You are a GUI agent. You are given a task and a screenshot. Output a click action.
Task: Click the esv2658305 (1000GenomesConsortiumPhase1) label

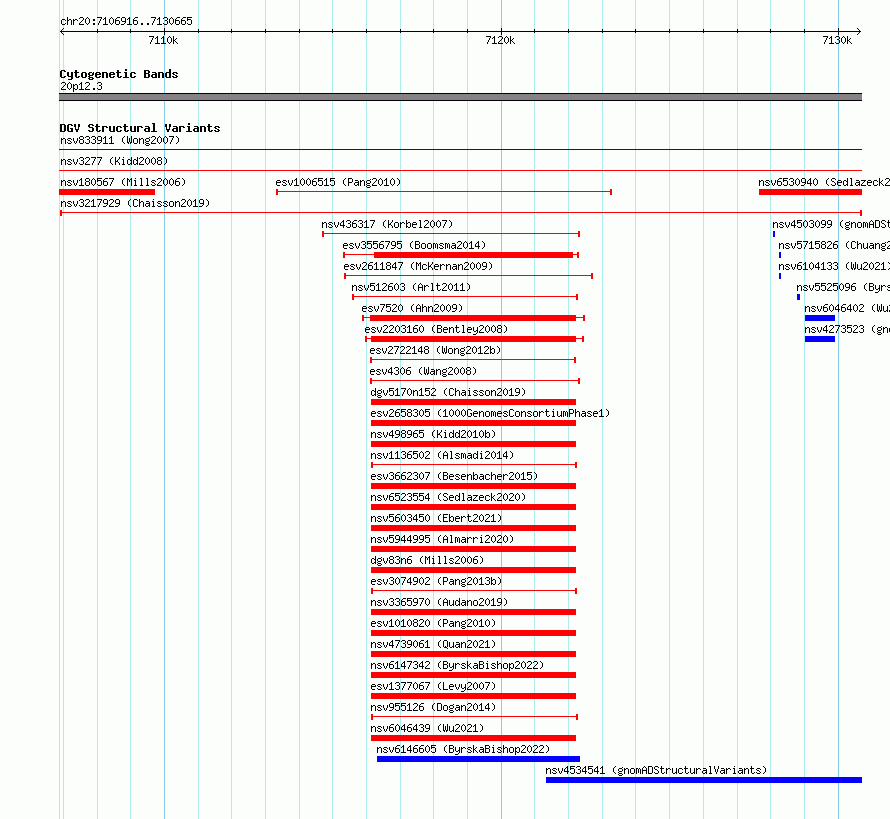[x=490, y=413]
